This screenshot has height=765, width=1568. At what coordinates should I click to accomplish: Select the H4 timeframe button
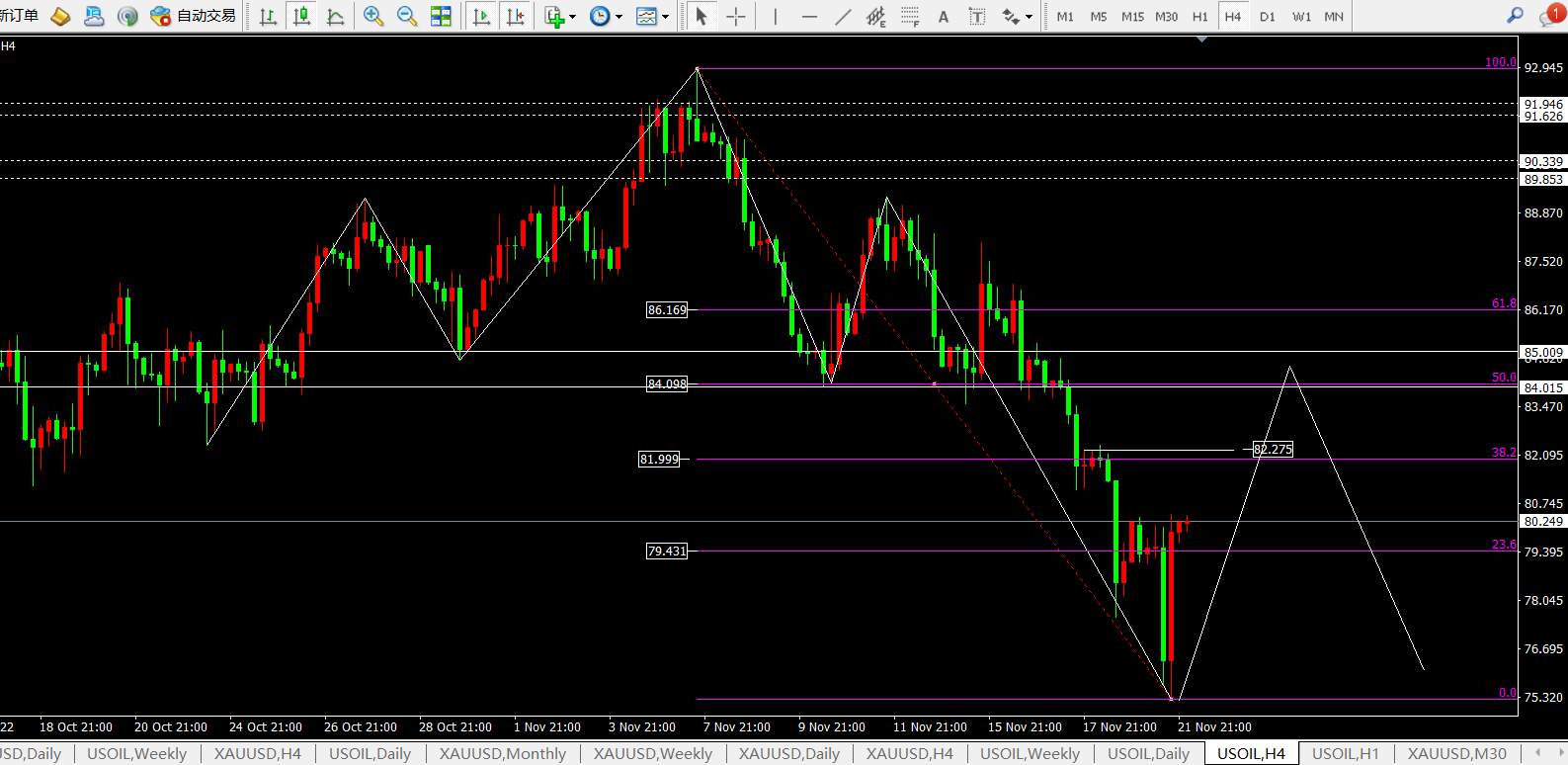[1233, 17]
